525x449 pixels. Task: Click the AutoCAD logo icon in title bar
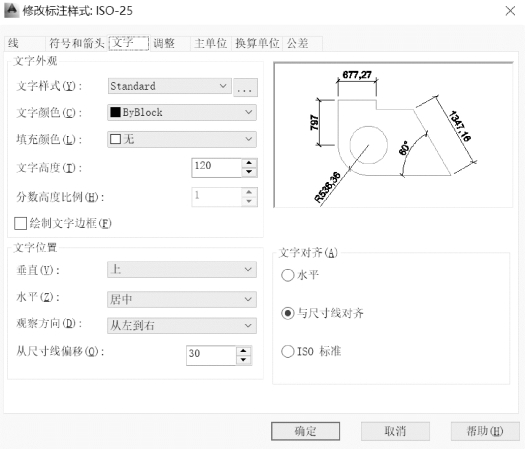tap(11, 10)
